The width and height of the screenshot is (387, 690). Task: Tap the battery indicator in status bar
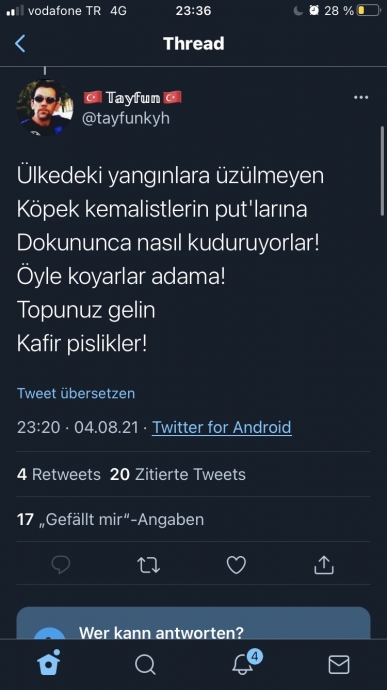tap(369, 11)
